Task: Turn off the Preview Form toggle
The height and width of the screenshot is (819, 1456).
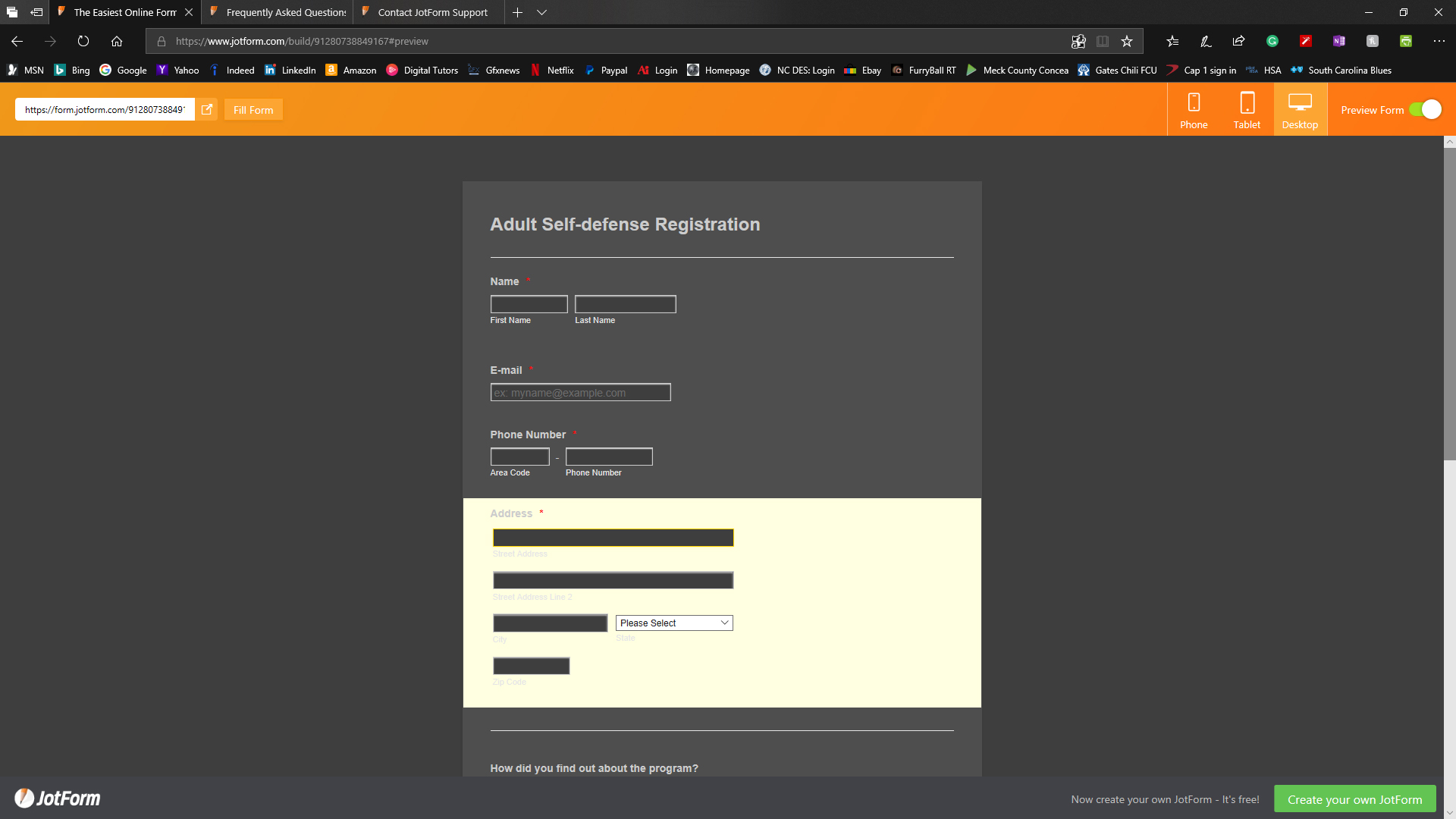Action: click(1426, 109)
